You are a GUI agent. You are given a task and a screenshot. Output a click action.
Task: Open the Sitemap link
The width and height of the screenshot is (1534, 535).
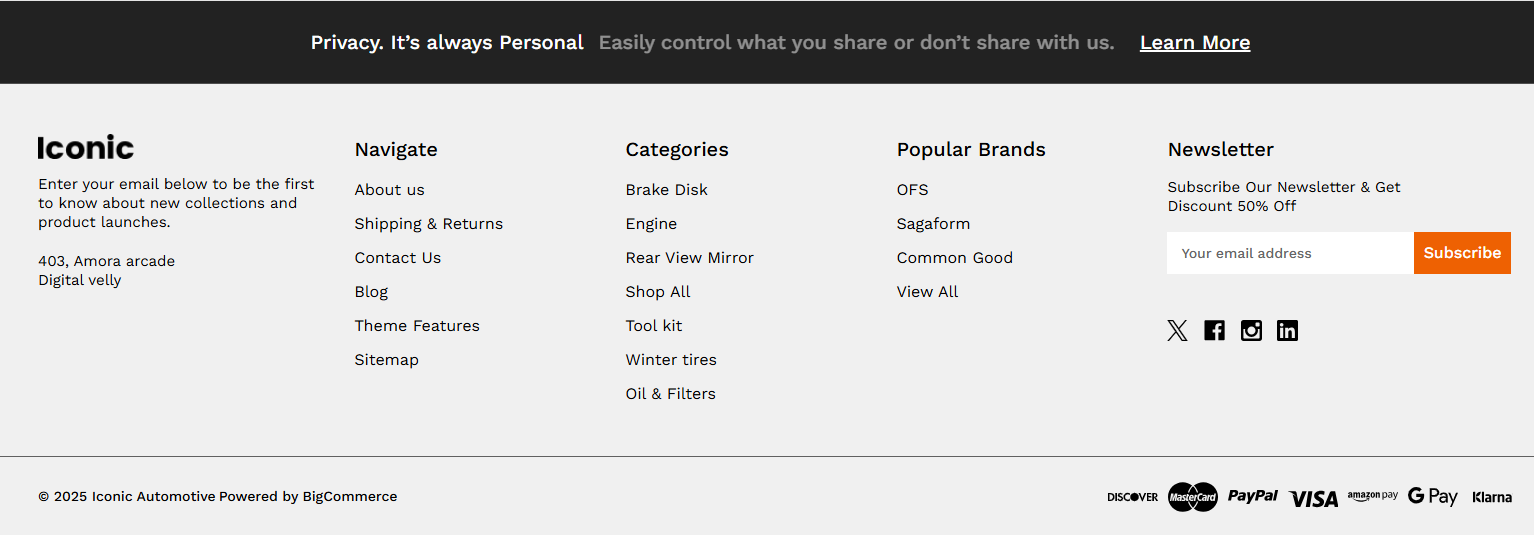point(386,360)
